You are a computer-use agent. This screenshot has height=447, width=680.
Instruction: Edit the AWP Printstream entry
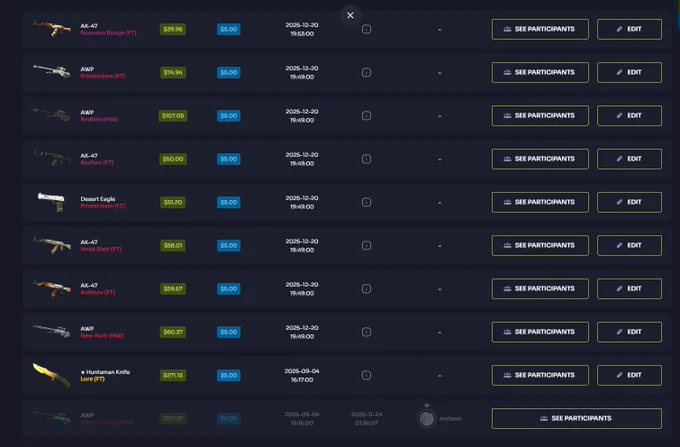pyautogui.click(x=629, y=72)
